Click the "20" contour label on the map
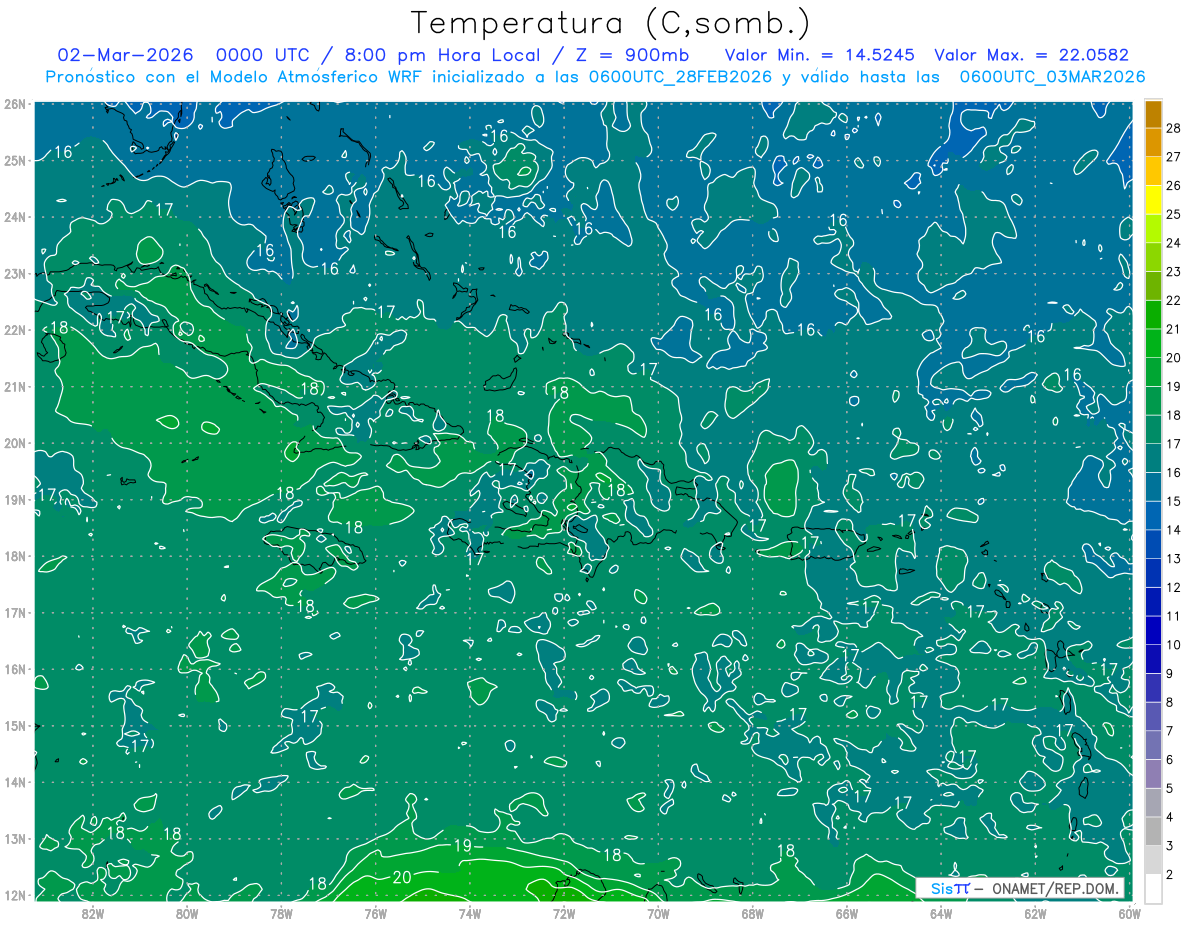The width and height of the screenshot is (1200, 927). click(x=402, y=878)
